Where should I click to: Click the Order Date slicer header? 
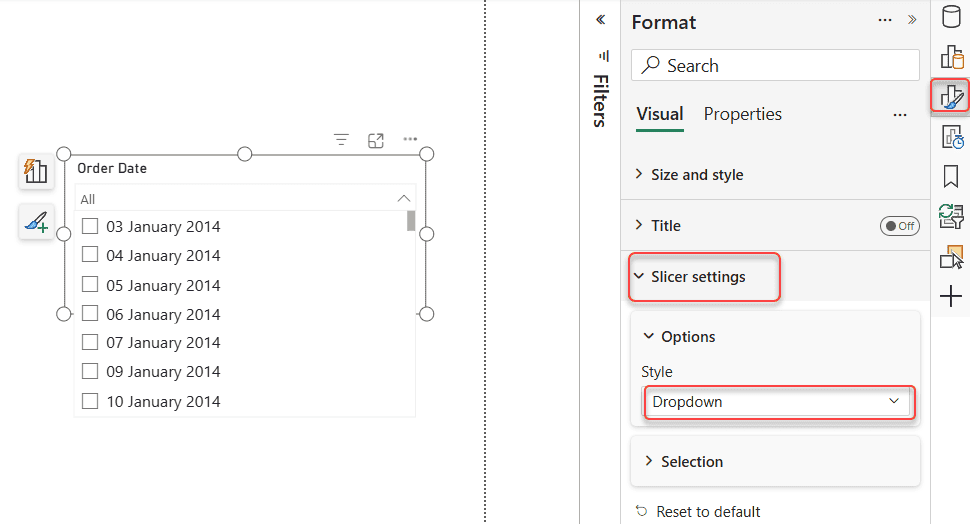click(112, 168)
